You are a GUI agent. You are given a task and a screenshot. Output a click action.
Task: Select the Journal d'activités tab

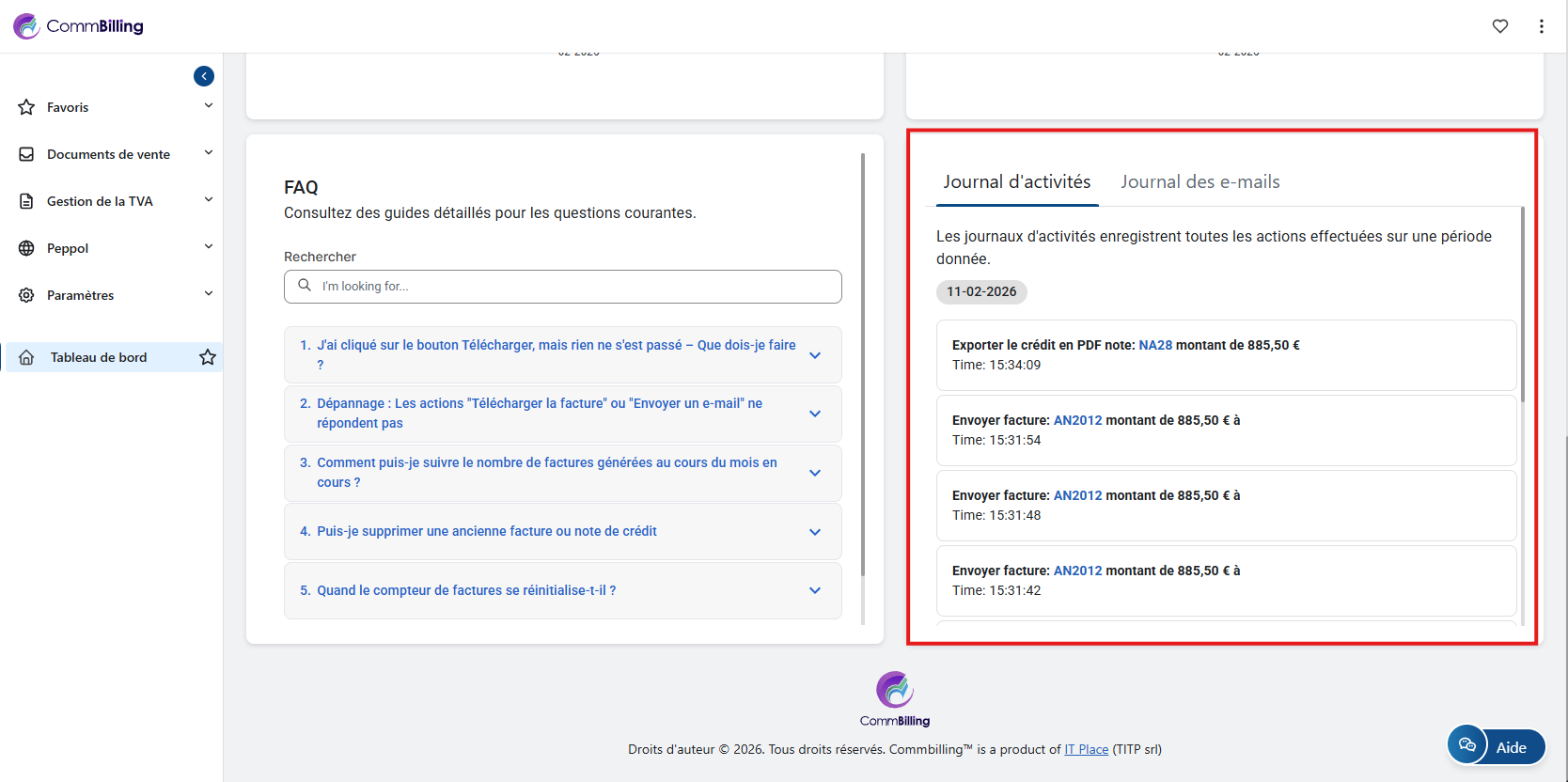click(x=1016, y=181)
